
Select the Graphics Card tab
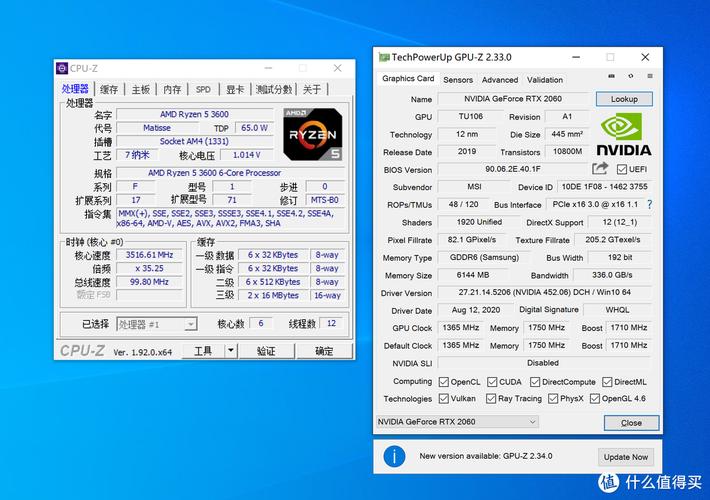[x=408, y=78]
